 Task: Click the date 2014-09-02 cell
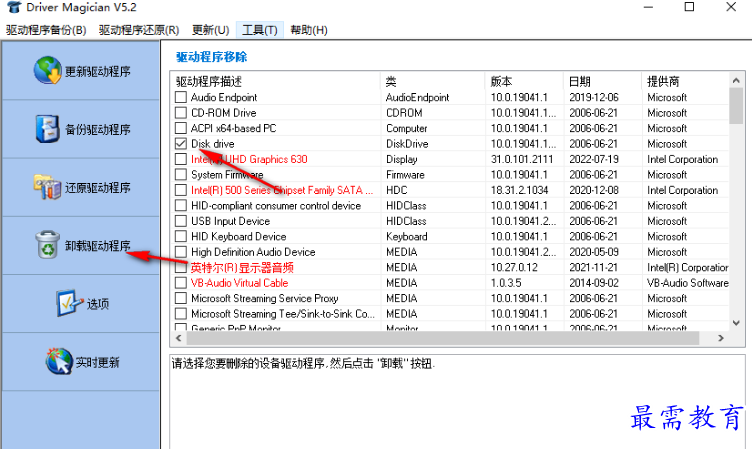pos(594,283)
